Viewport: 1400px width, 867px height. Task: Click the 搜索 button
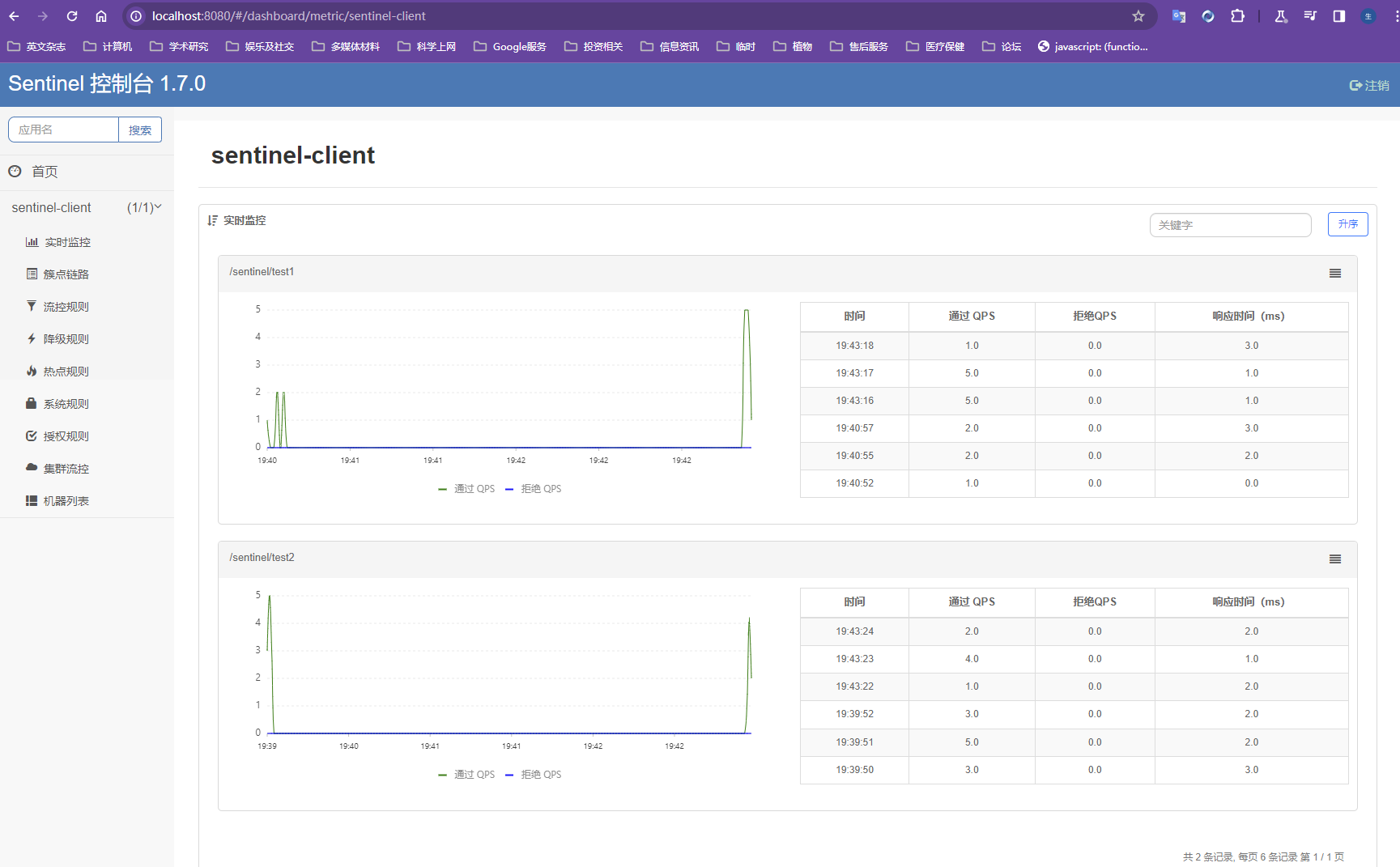point(140,130)
